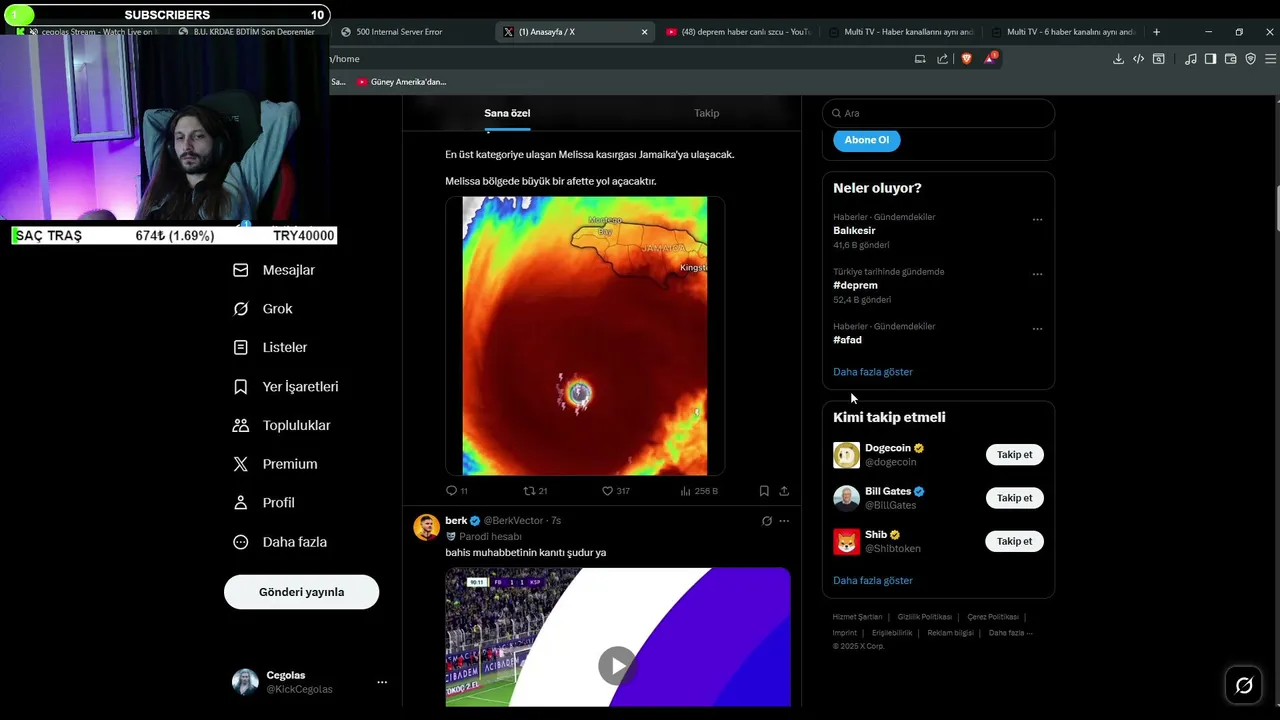The height and width of the screenshot is (720, 1280).
Task: Click the Brave VPN shield icon
Action: (1250, 59)
